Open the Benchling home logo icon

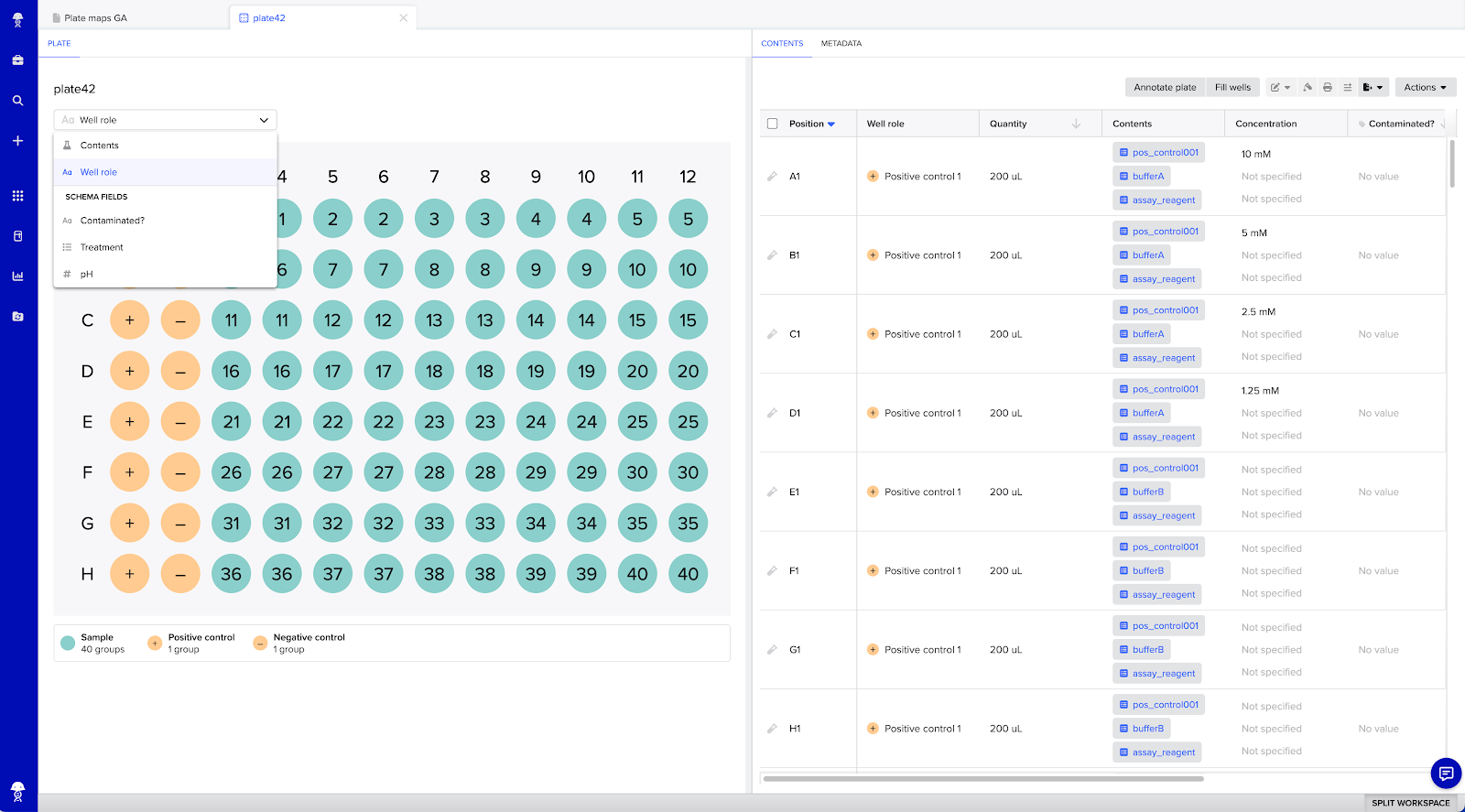click(x=17, y=19)
